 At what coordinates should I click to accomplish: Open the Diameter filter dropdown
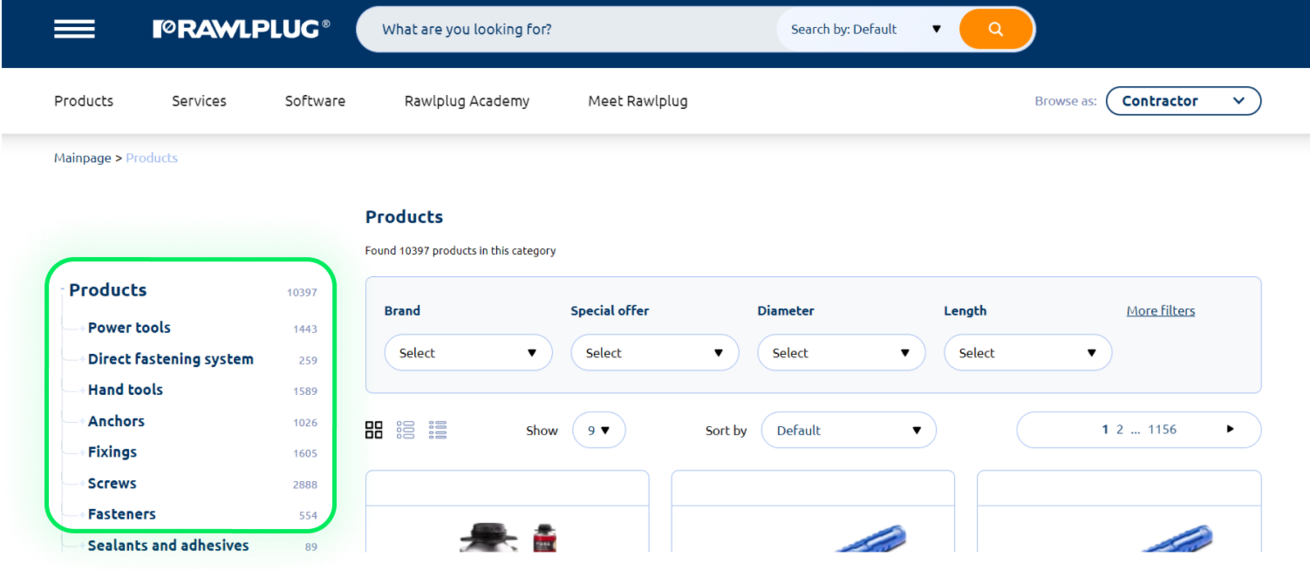point(841,353)
